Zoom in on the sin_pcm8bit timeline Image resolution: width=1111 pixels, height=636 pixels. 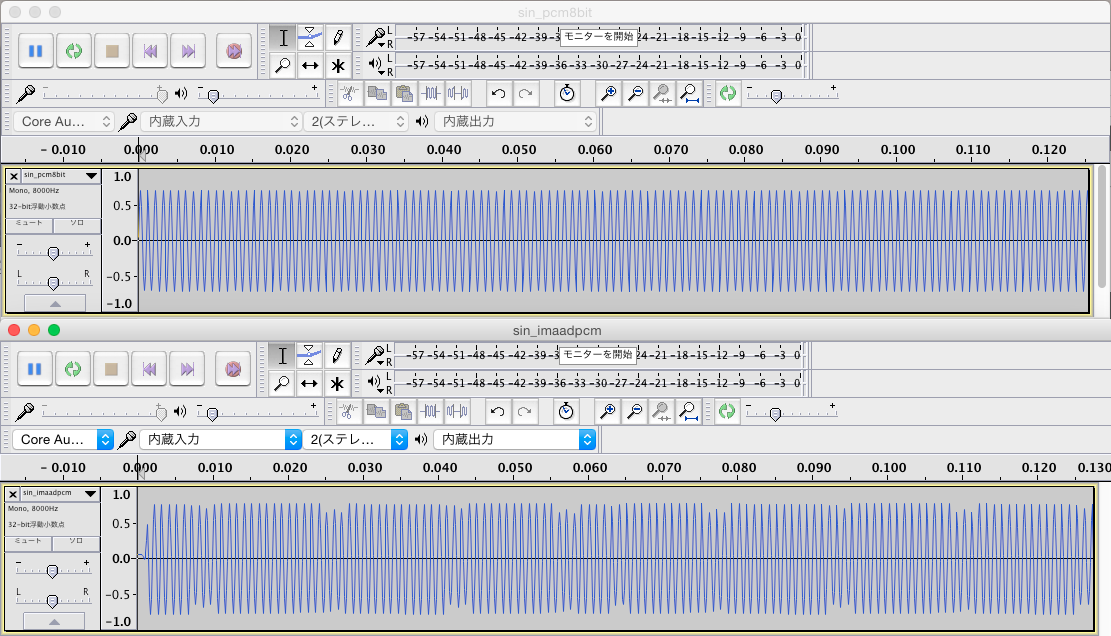click(608, 93)
